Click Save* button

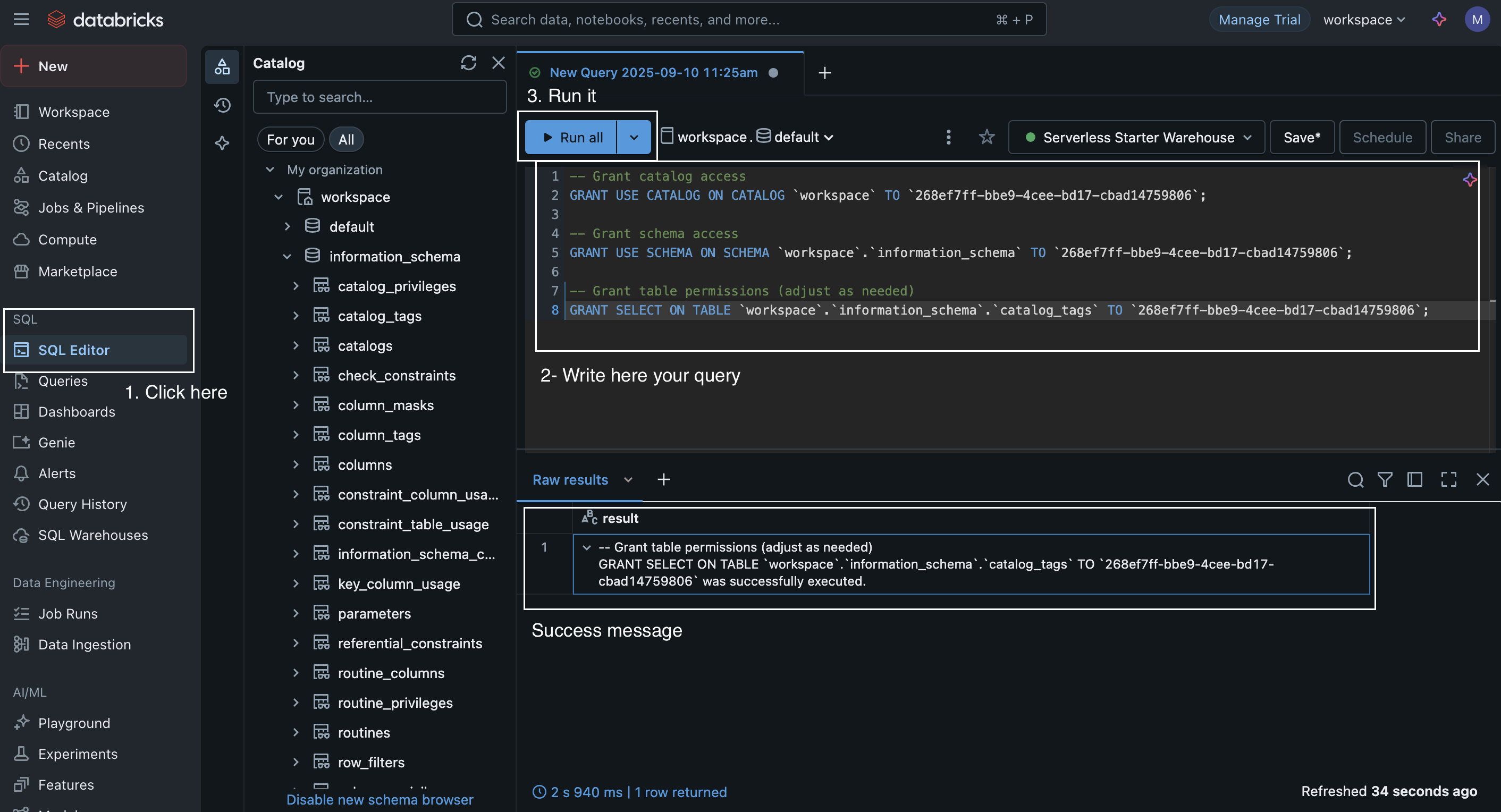[x=1302, y=137]
